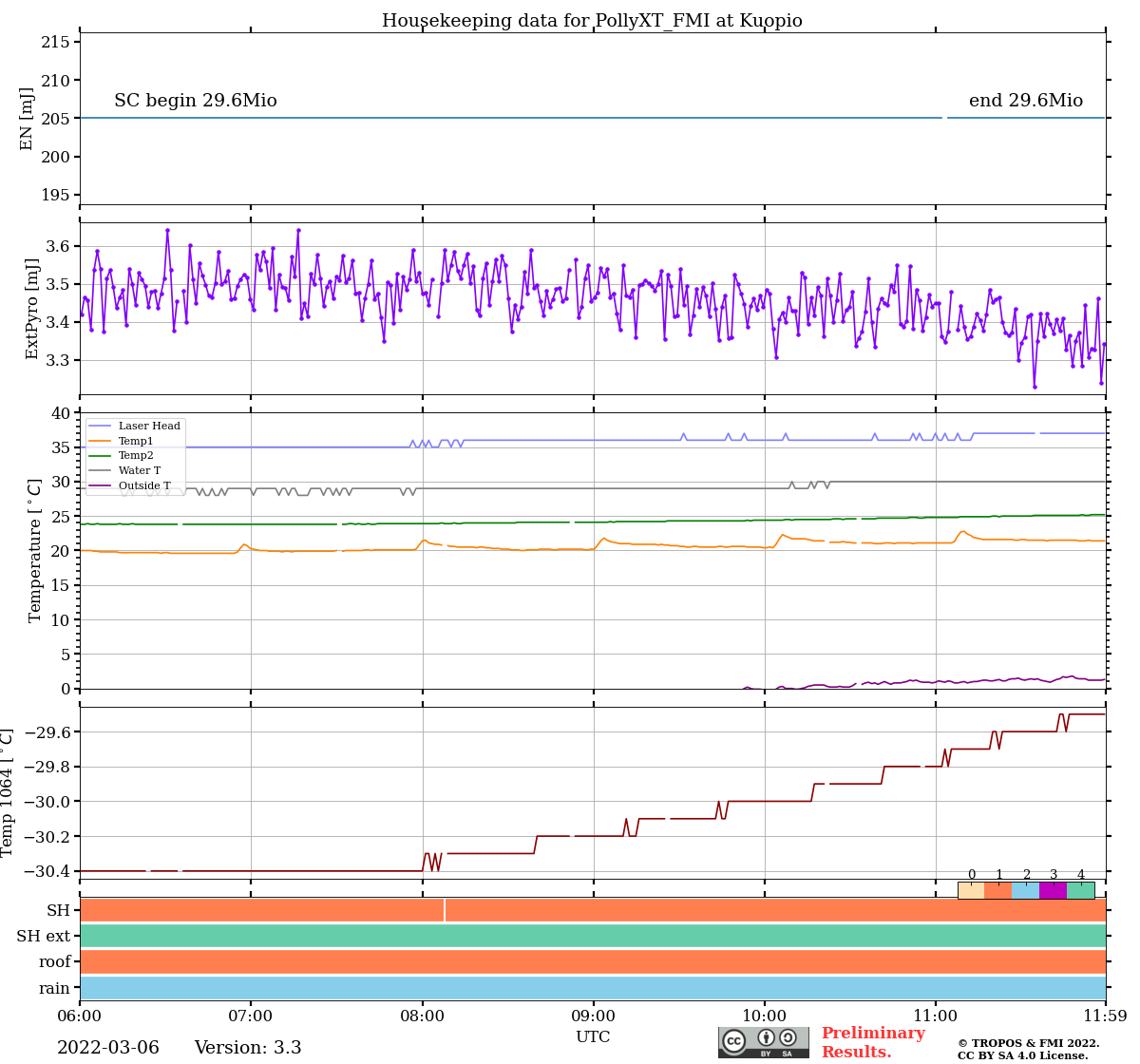This screenshot has height=1064, width=1140.
Task: Click the purple Outside T legend marker
Action: pyautogui.click(x=100, y=486)
